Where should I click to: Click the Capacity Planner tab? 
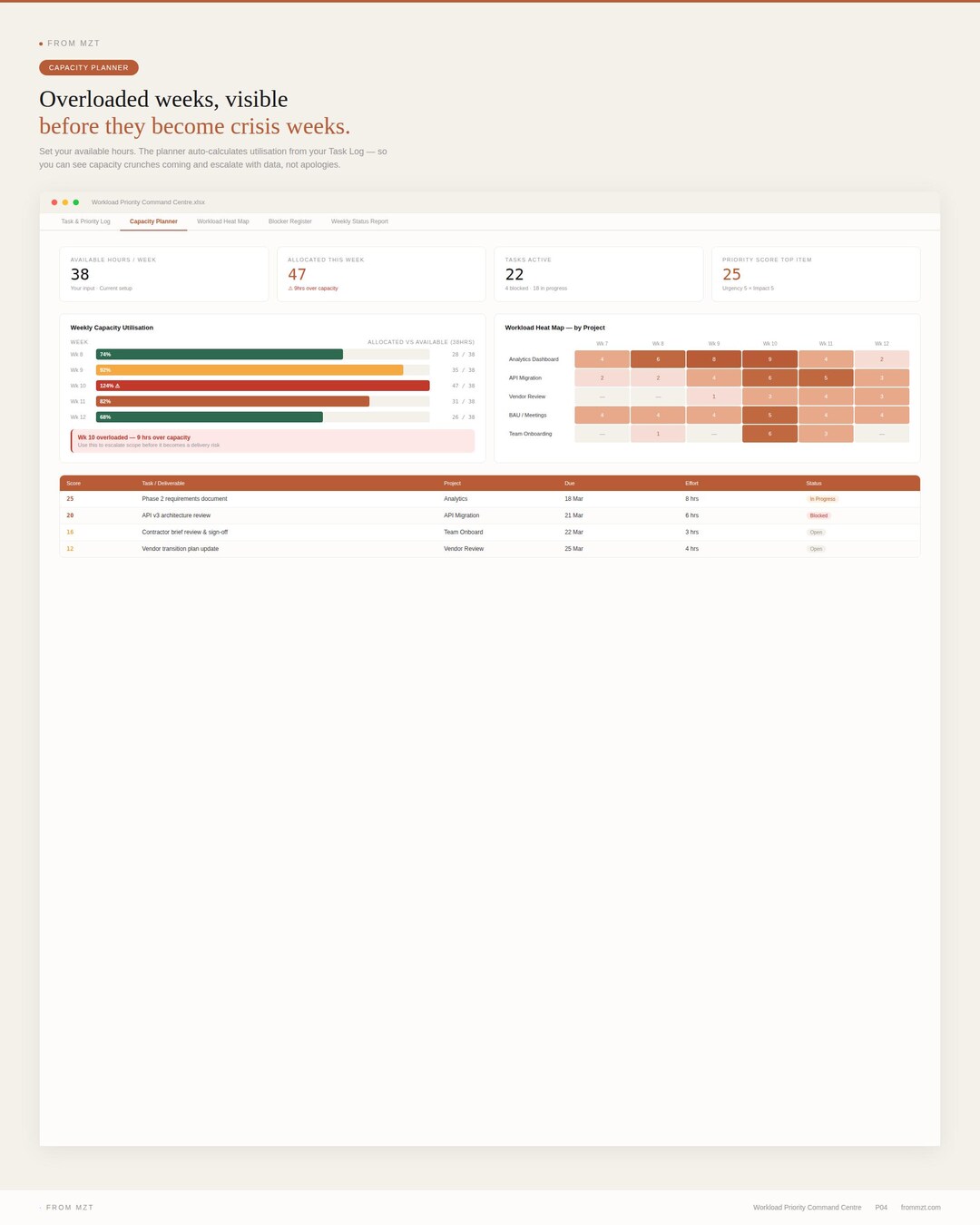(153, 221)
